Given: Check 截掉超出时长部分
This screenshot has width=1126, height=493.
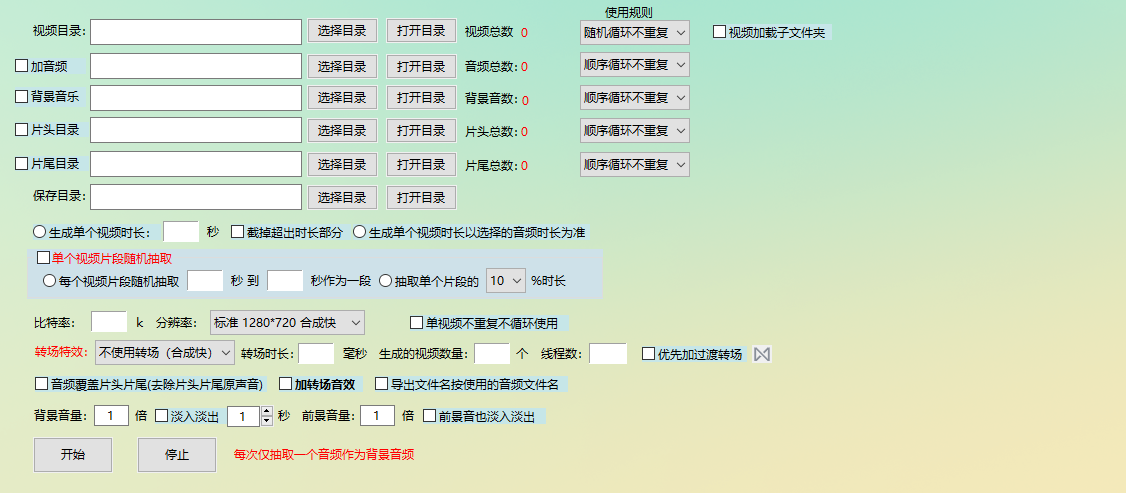Looking at the screenshot, I should point(238,232).
